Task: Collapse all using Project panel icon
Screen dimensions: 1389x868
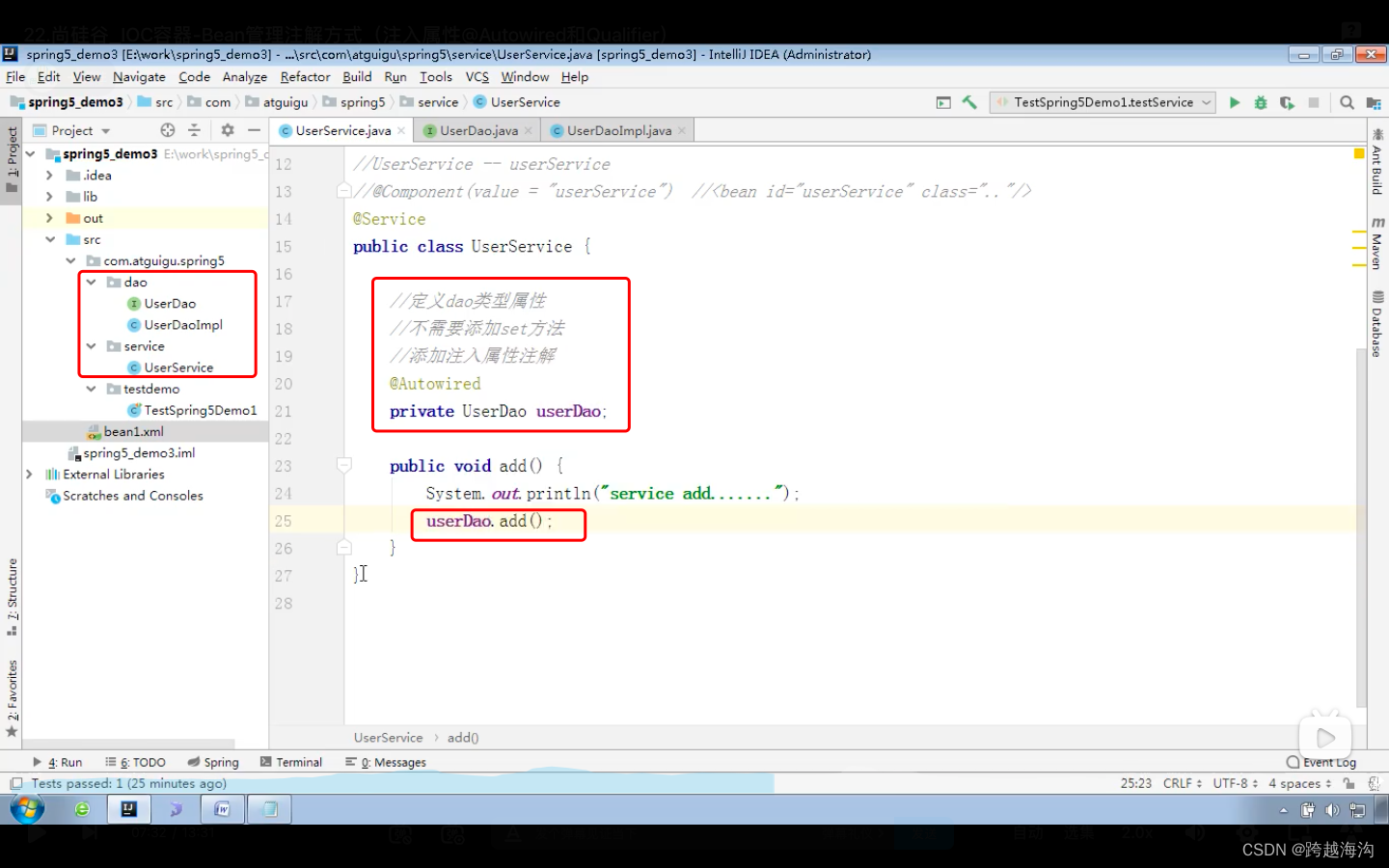Action: [x=194, y=130]
